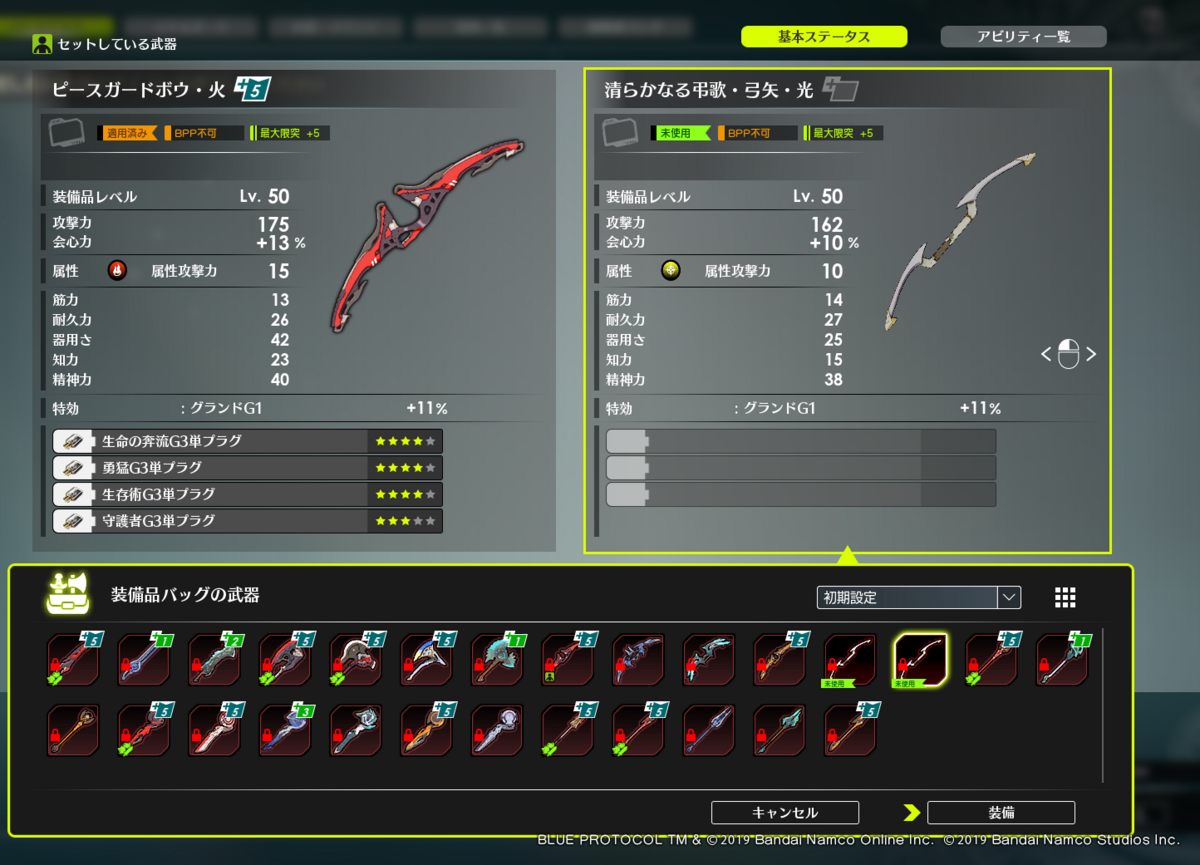Select the 生命の奔流G3単プラグ row
Screen dimensions: 1200x865
pyautogui.click(x=247, y=441)
